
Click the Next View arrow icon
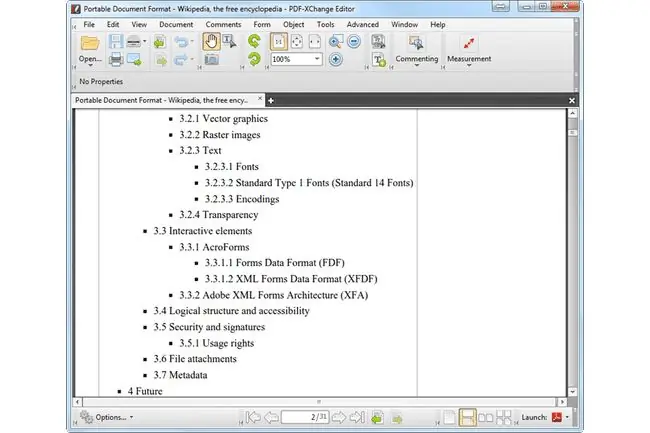click(397, 419)
